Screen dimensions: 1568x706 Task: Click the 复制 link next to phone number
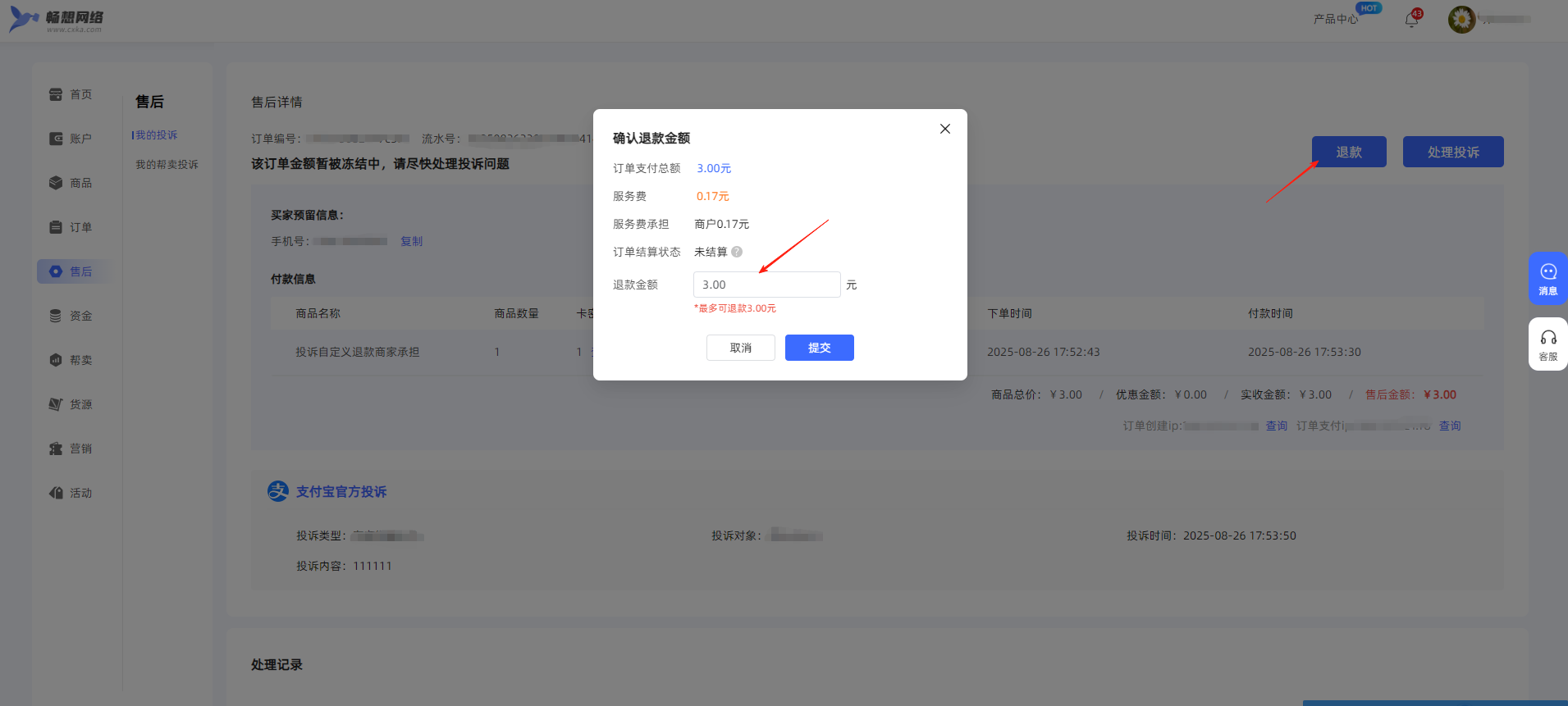pos(411,241)
